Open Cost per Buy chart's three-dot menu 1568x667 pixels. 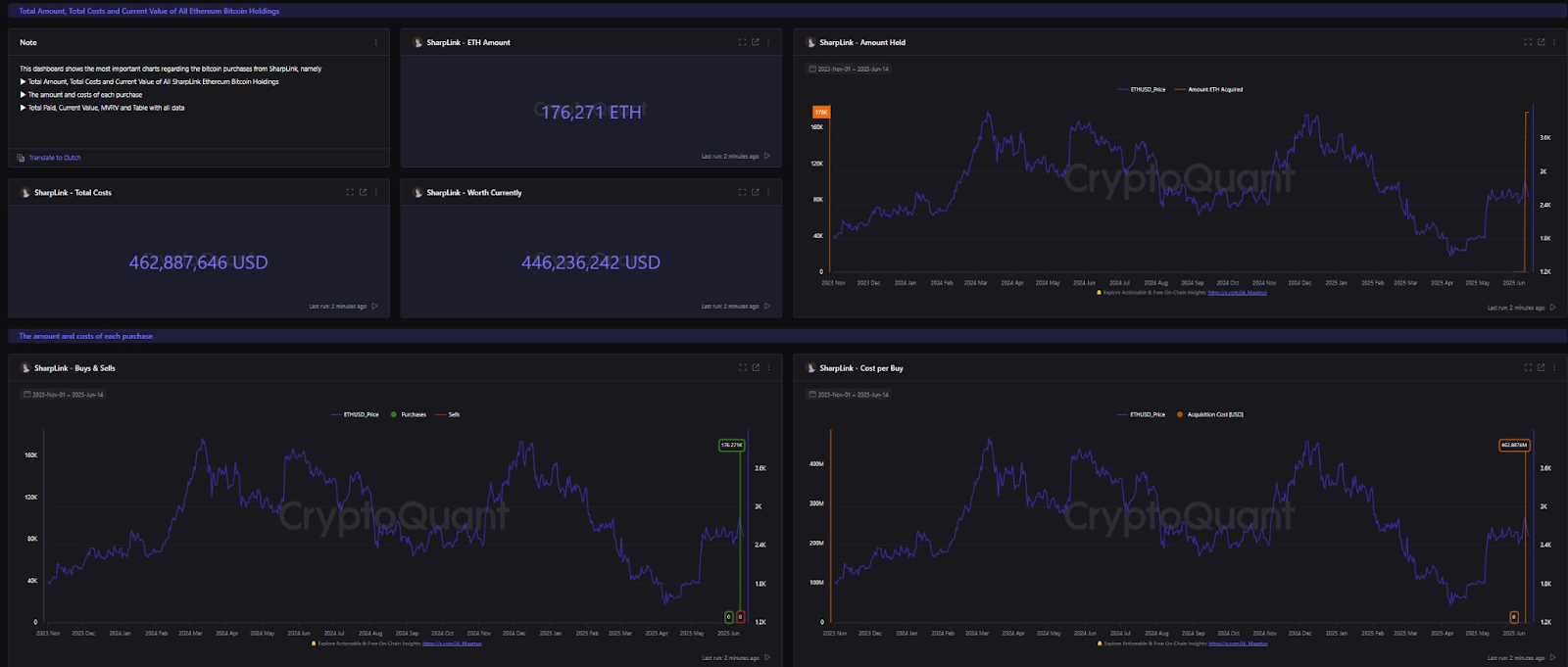[1554, 367]
